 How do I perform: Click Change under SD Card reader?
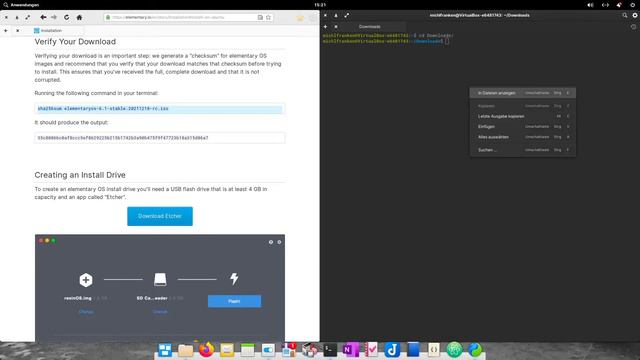pos(160,312)
